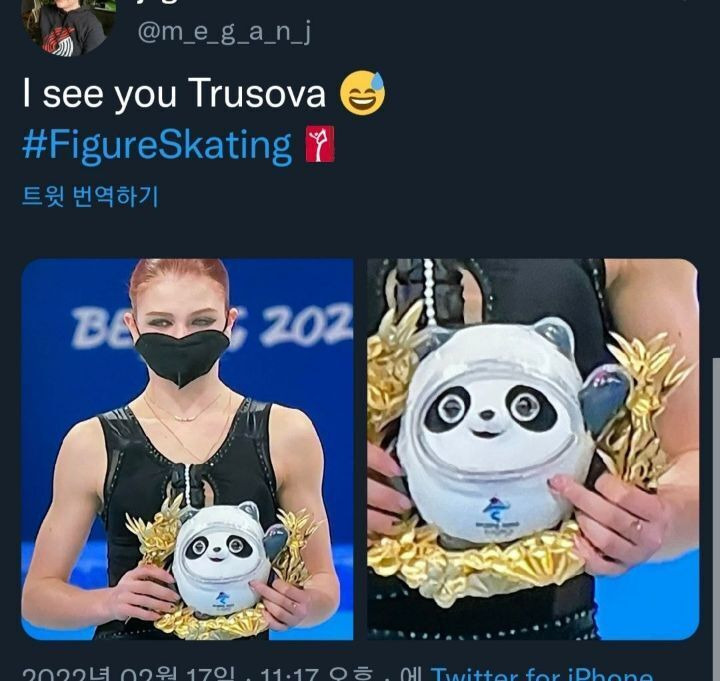Open the Twitter for iPhone source link

(541, 675)
